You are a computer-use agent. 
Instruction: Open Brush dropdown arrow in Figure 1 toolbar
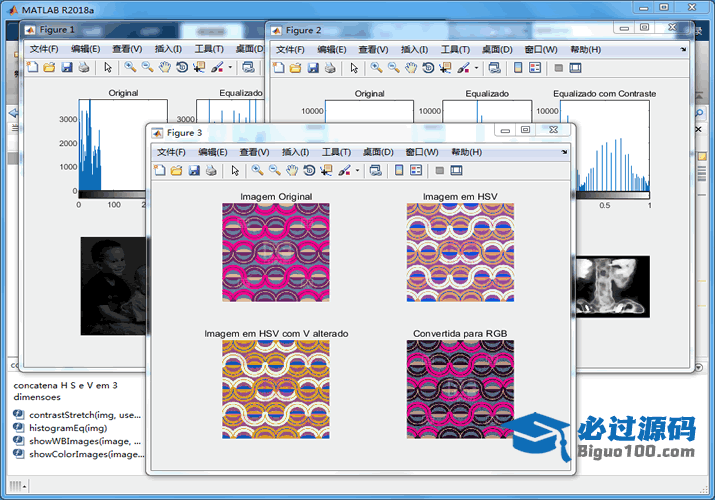(x=231, y=68)
